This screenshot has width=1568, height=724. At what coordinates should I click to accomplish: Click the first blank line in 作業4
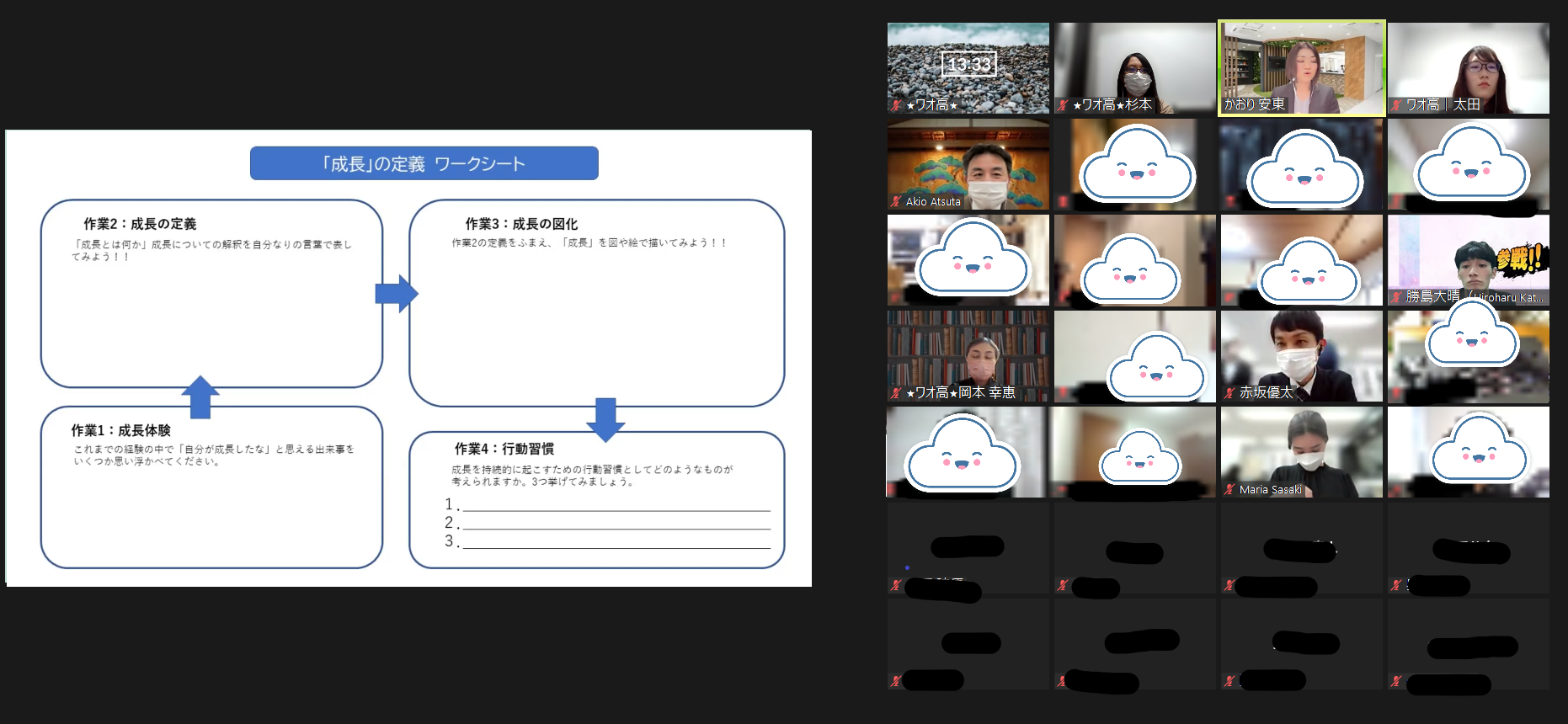[x=616, y=505]
